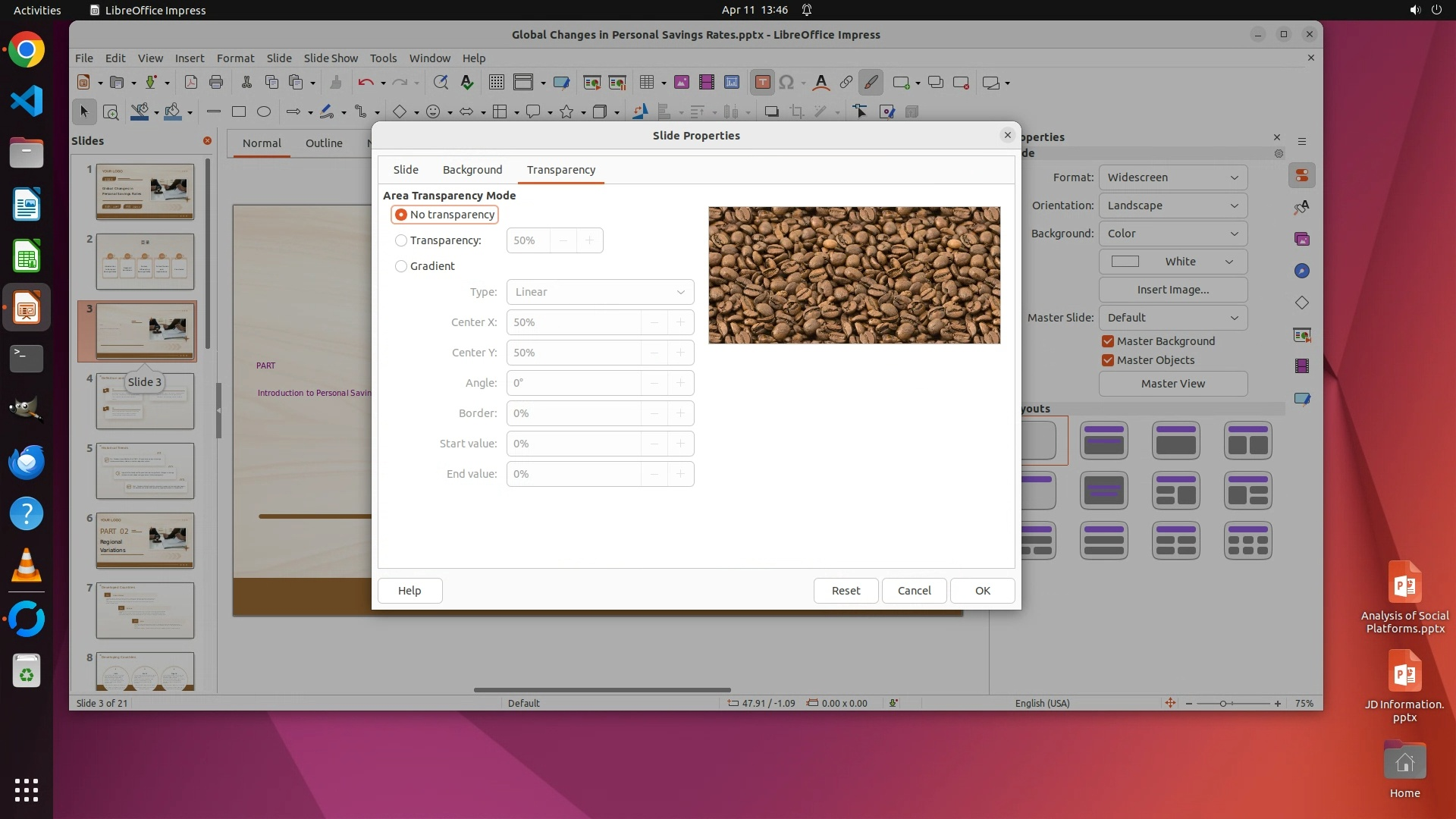Viewport: 1456px width, 819px height.
Task: Open the Slide Show menu
Action: click(x=331, y=58)
